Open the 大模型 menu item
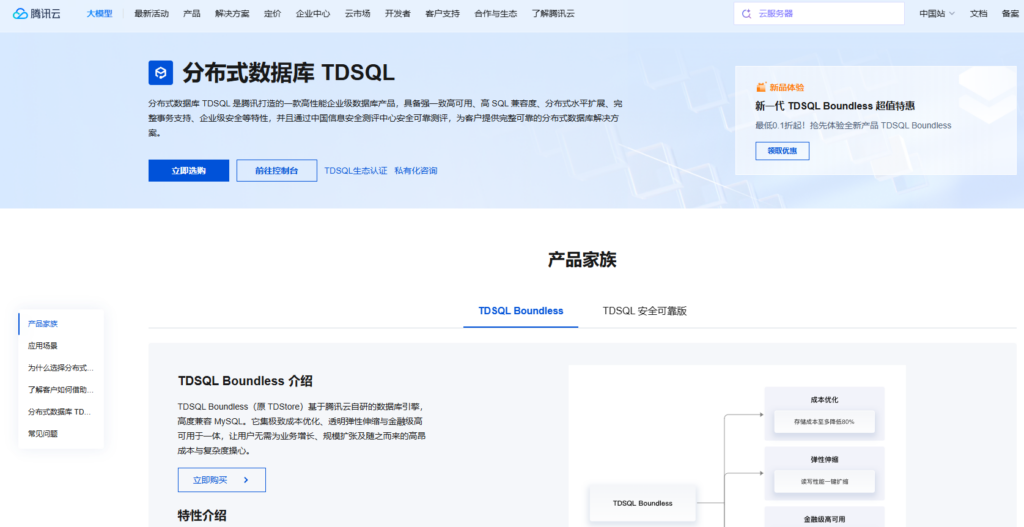The width and height of the screenshot is (1024, 527). click(x=99, y=14)
